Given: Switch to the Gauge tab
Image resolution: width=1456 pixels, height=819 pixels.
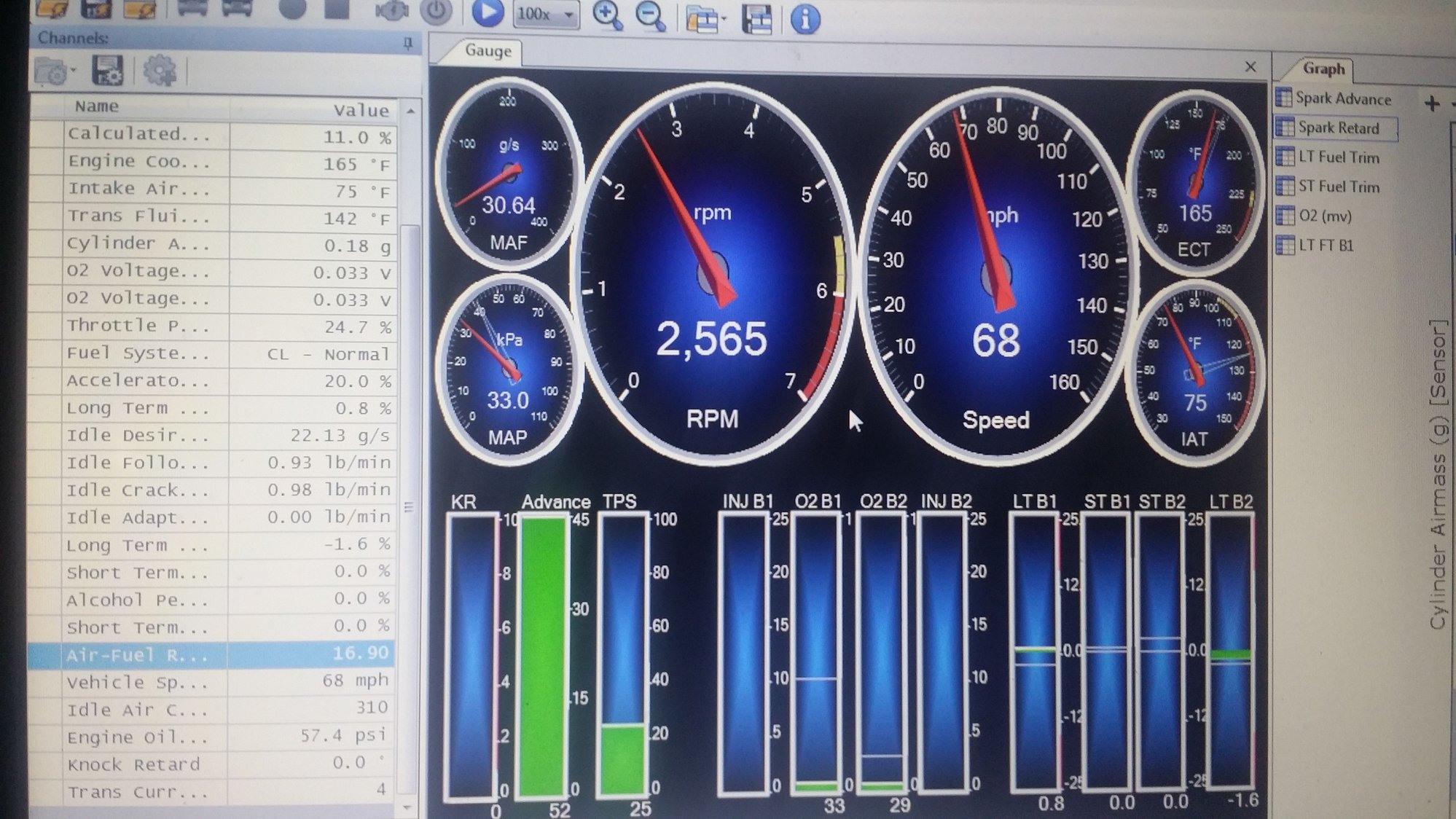Looking at the screenshot, I should (488, 51).
